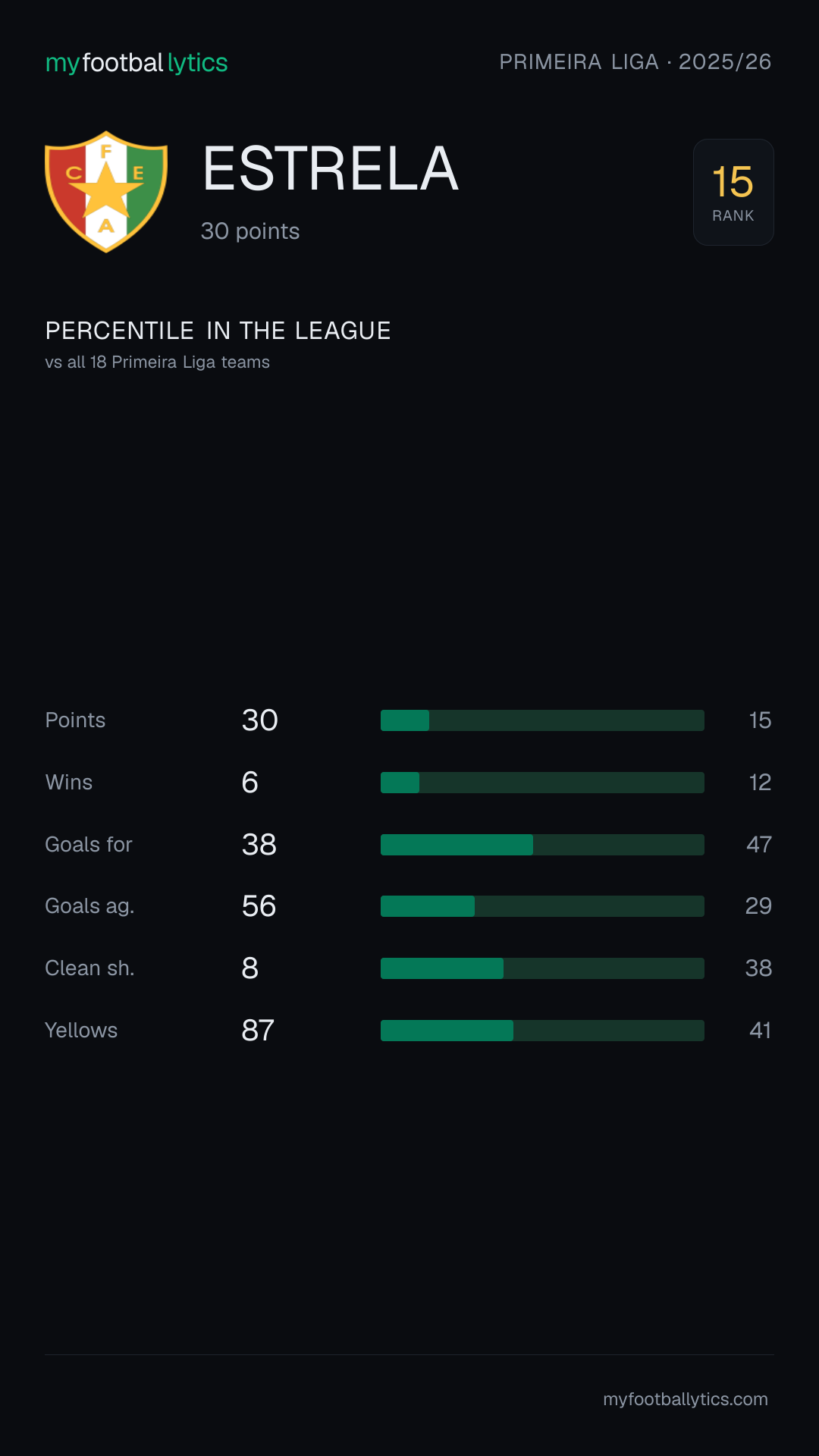Click the Percentile in the League heading
Screen dimensions: 819x1456
pyautogui.click(x=218, y=331)
